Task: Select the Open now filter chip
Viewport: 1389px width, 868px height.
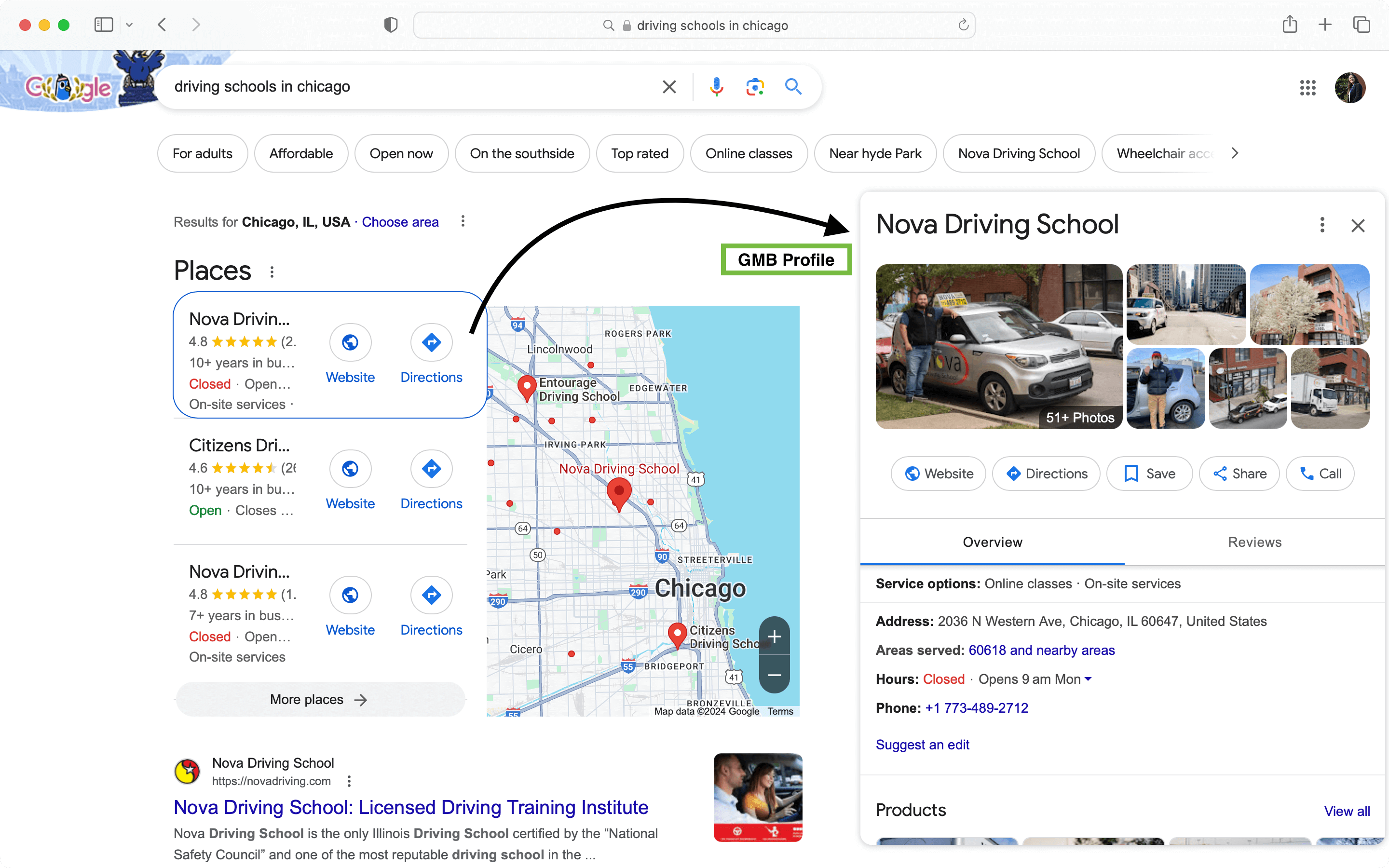Action: pos(401,153)
